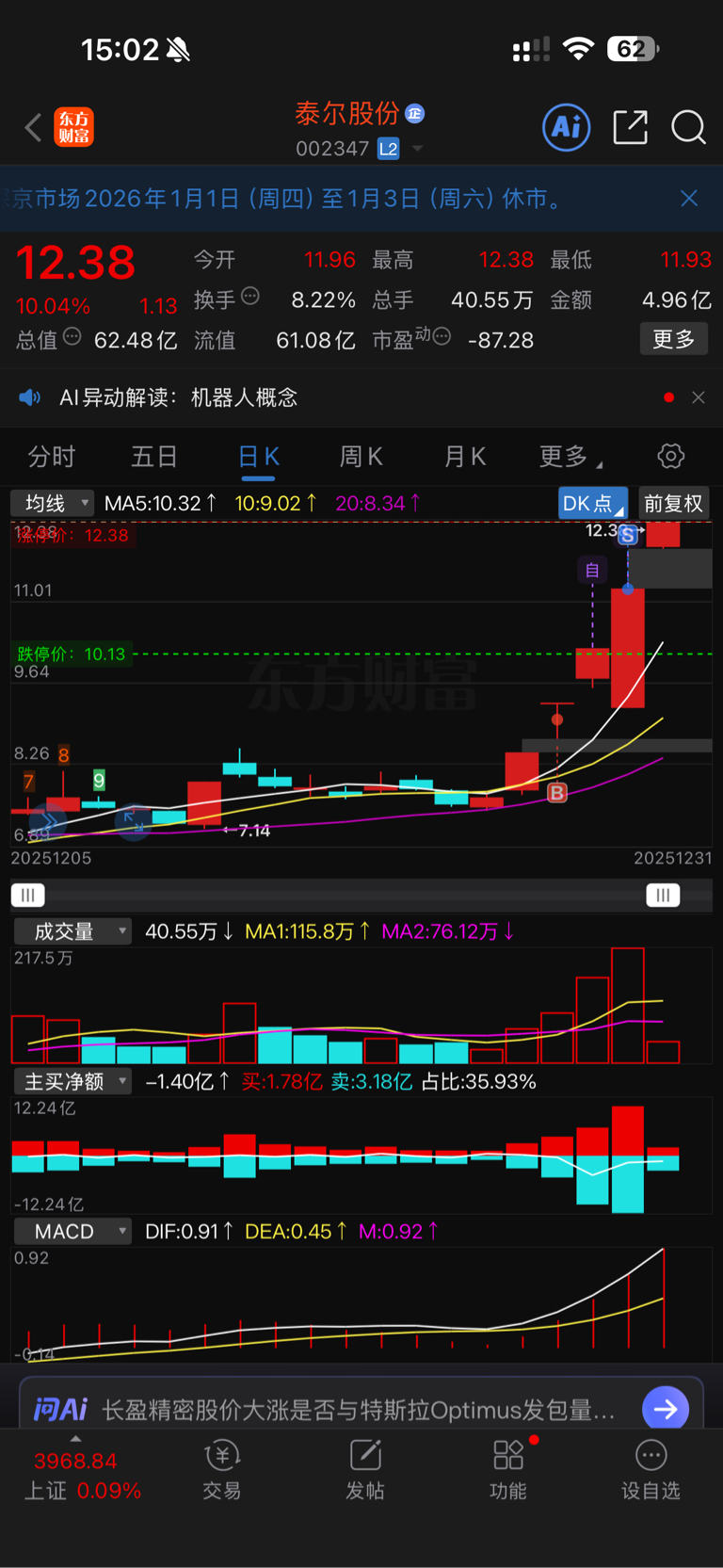Switch to the 分时 tab
The height and width of the screenshot is (1568, 723).
click(x=51, y=457)
